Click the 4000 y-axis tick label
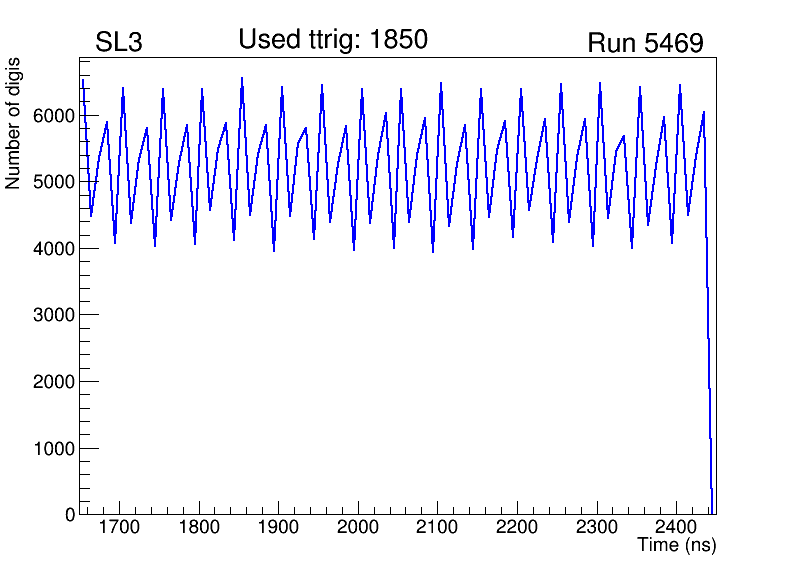Viewport: 796px width, 572px height. click(57, 249)
